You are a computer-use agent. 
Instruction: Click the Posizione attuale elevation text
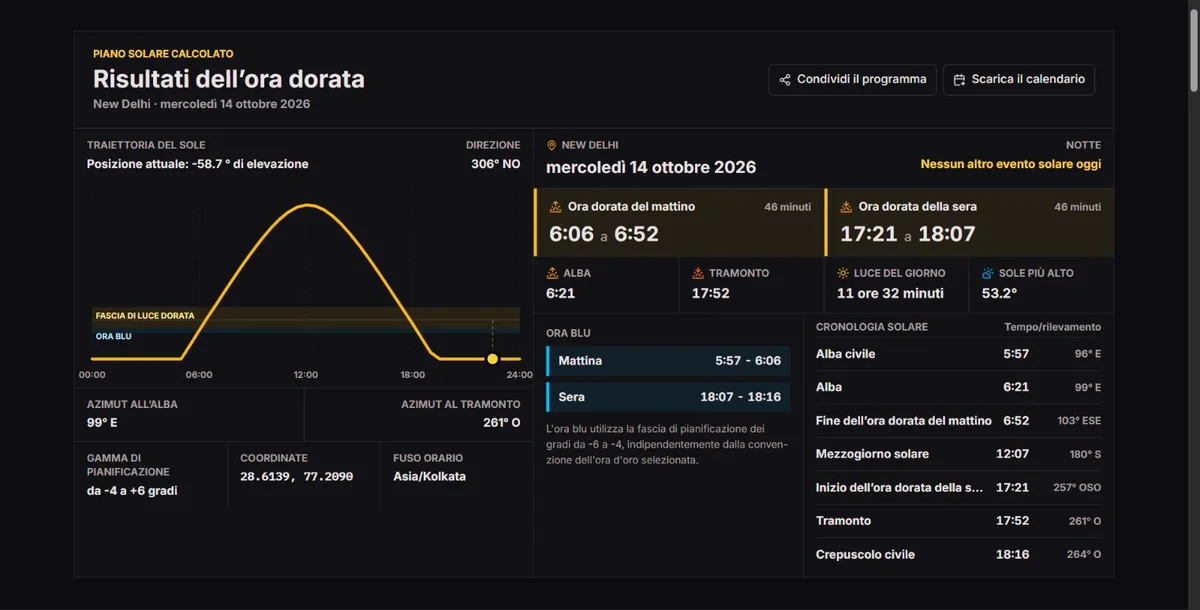[198, 164]
